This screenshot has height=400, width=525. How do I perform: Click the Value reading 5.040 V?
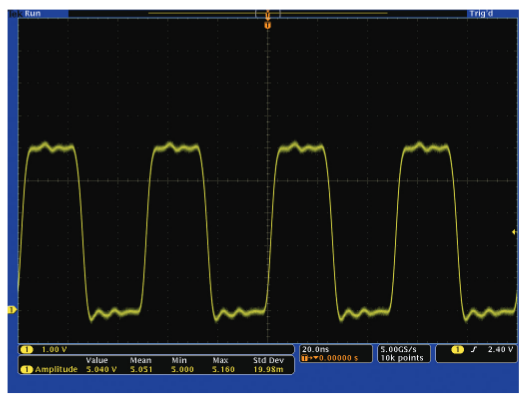point(101,369)
